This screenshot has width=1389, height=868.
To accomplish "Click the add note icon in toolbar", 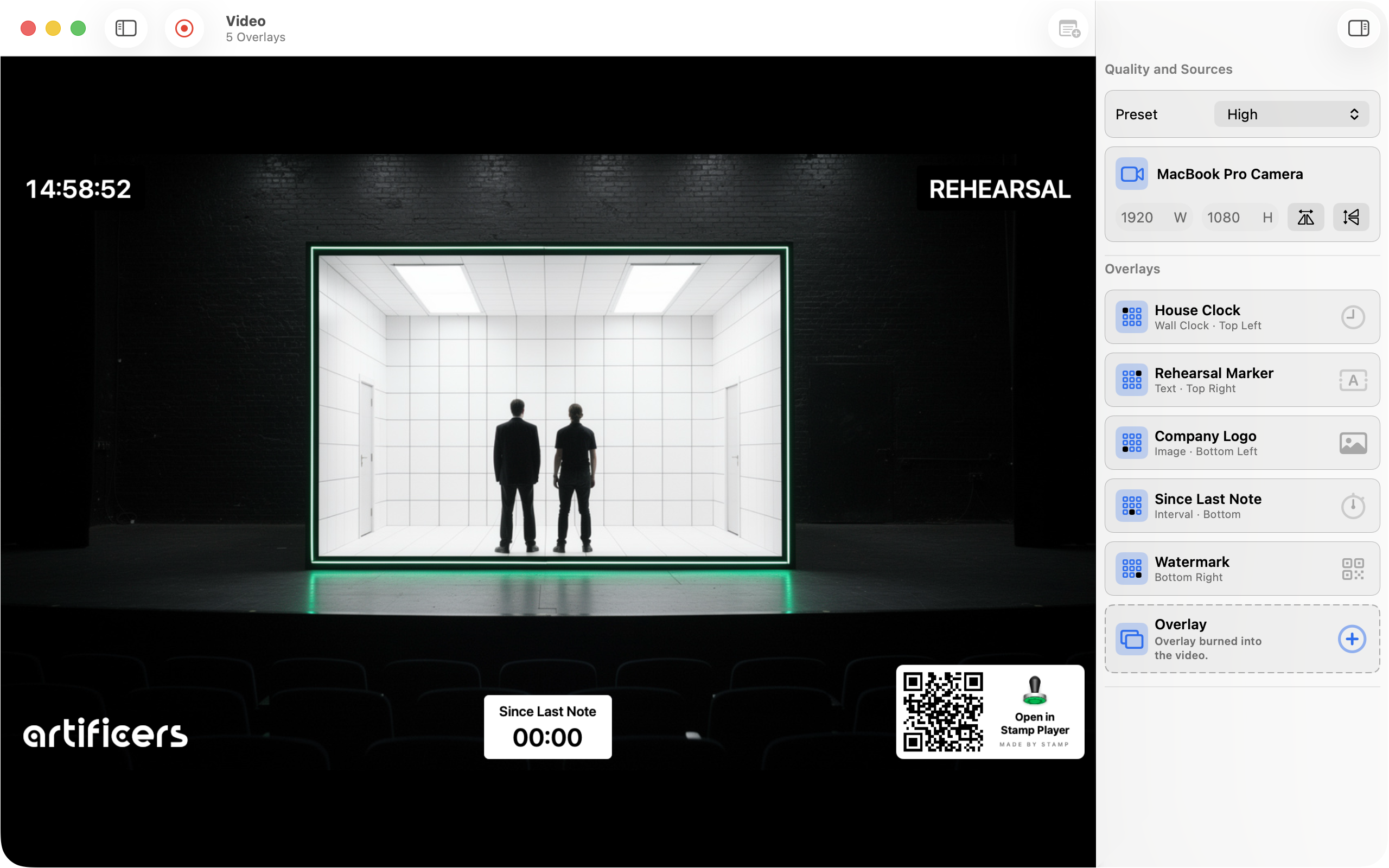I will tap(1068, 28).
